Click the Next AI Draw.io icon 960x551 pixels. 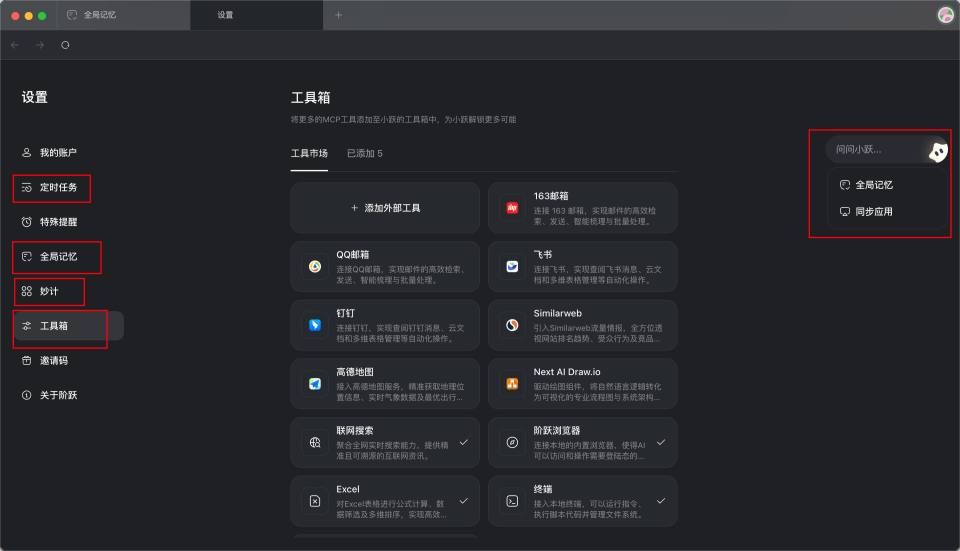(512, 384)
